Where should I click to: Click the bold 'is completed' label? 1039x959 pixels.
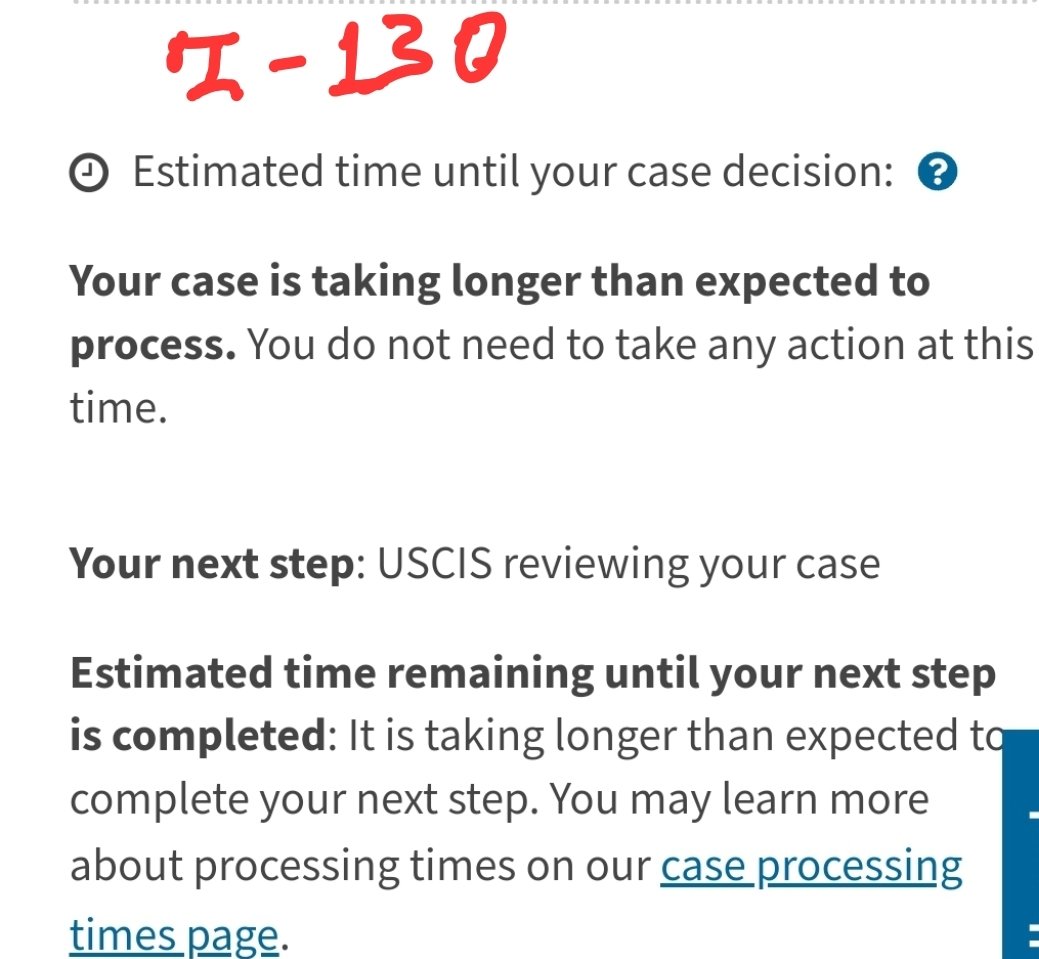pos(198,736)
